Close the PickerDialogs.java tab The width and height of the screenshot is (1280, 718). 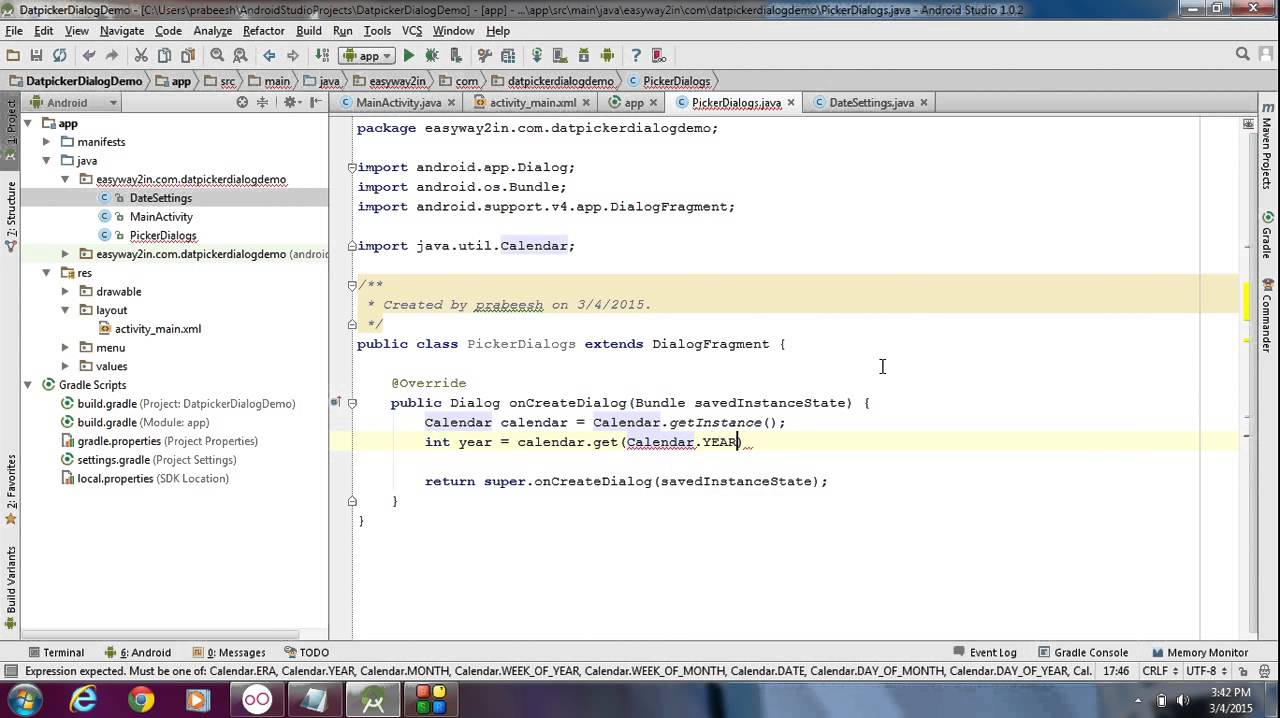791,102
